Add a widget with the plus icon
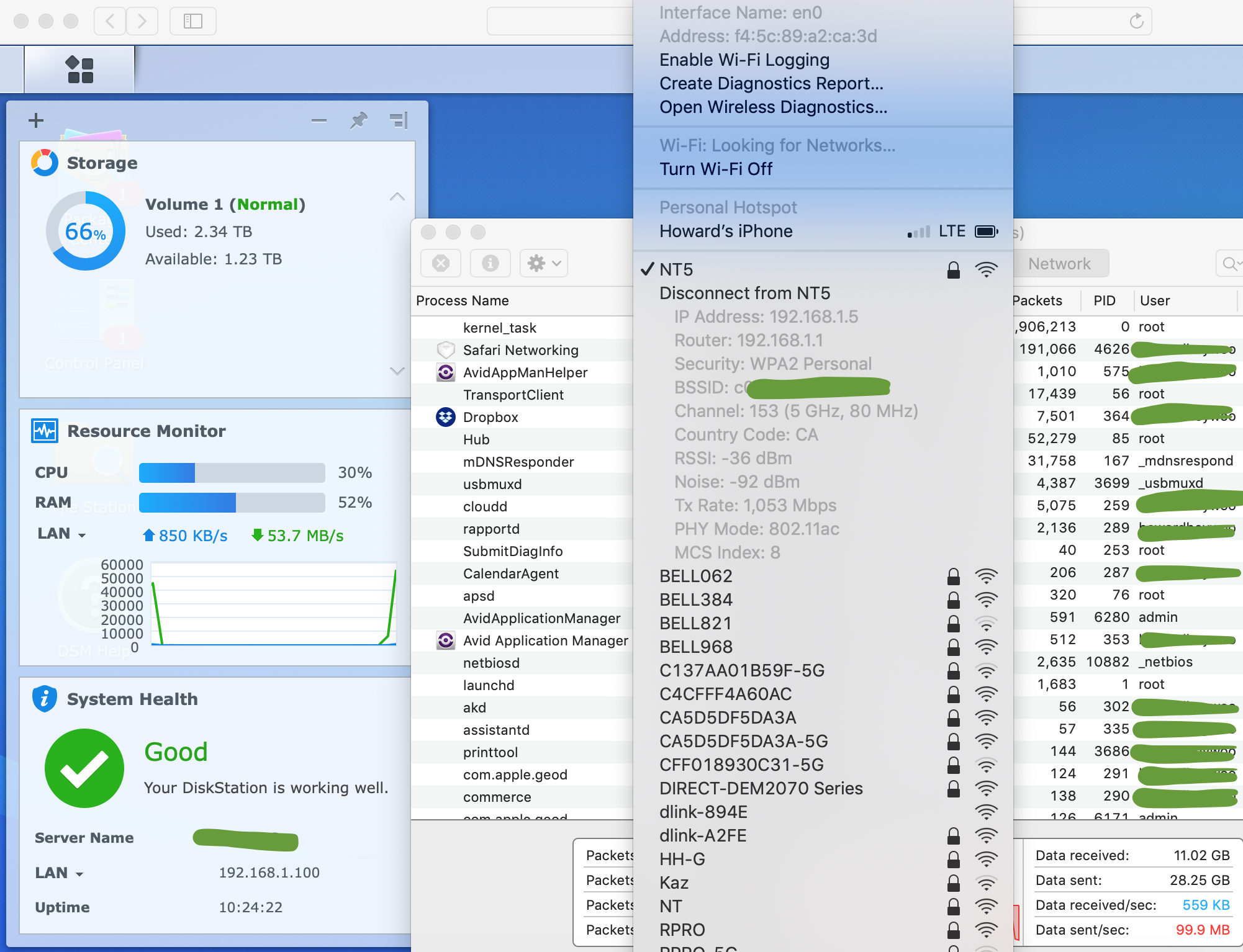 pyautogui.click(x=36, y=120)
